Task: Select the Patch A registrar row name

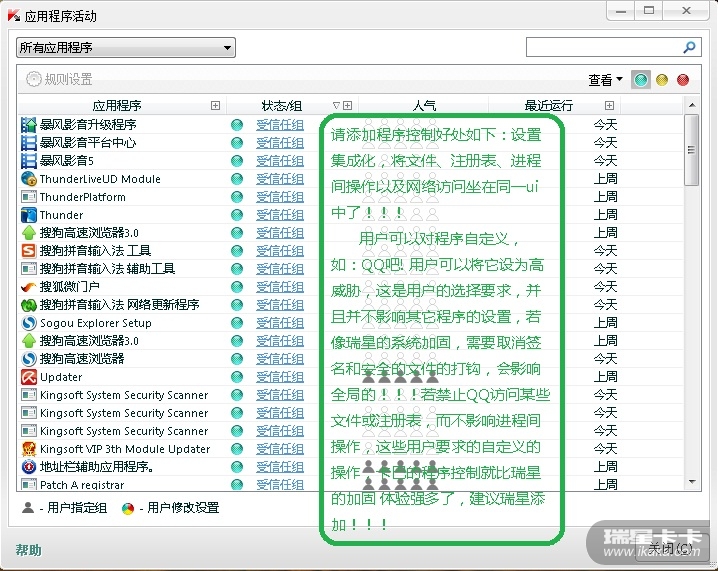Action: [82, 484]
